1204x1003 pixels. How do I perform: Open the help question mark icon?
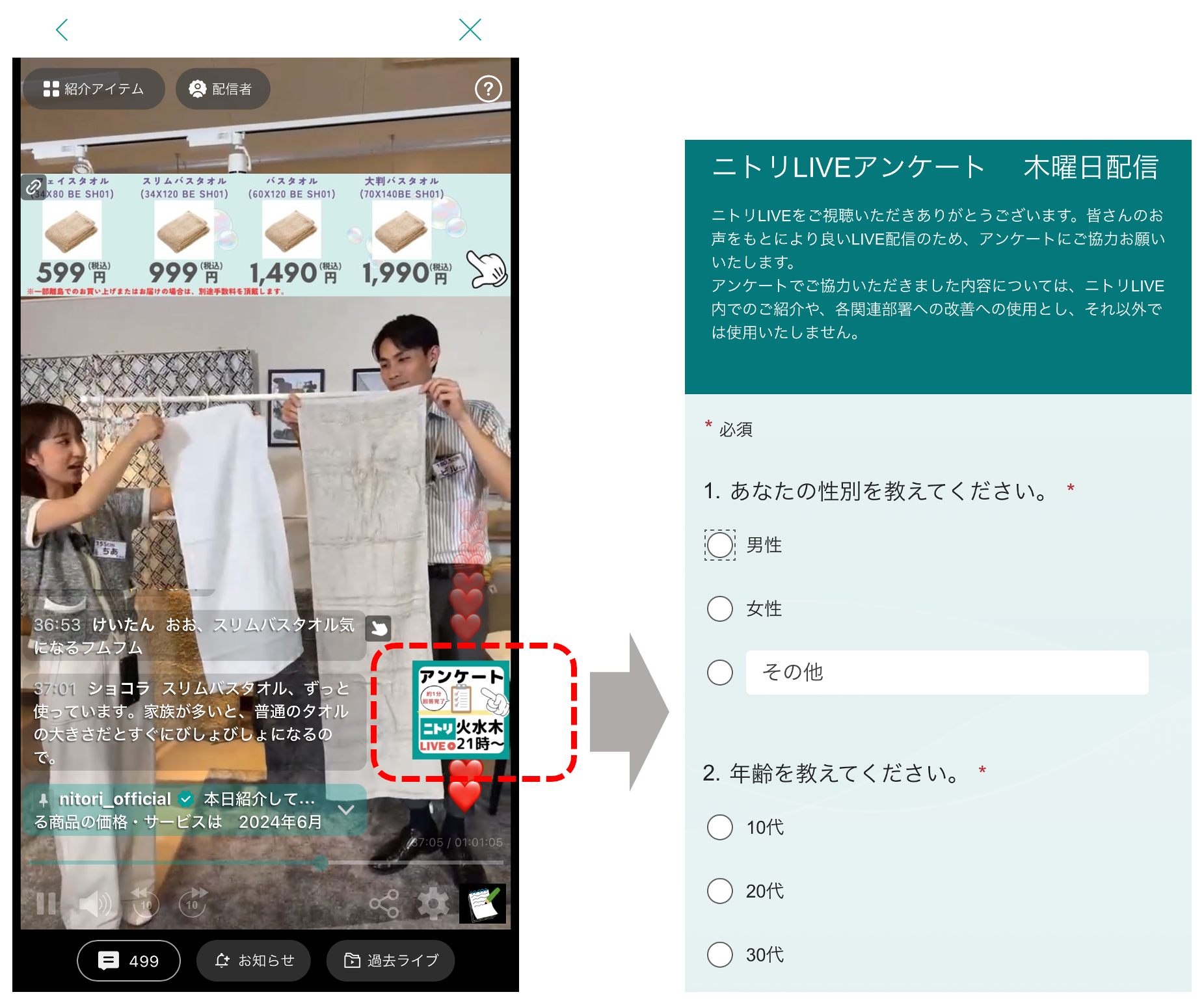tap(488, 88)
